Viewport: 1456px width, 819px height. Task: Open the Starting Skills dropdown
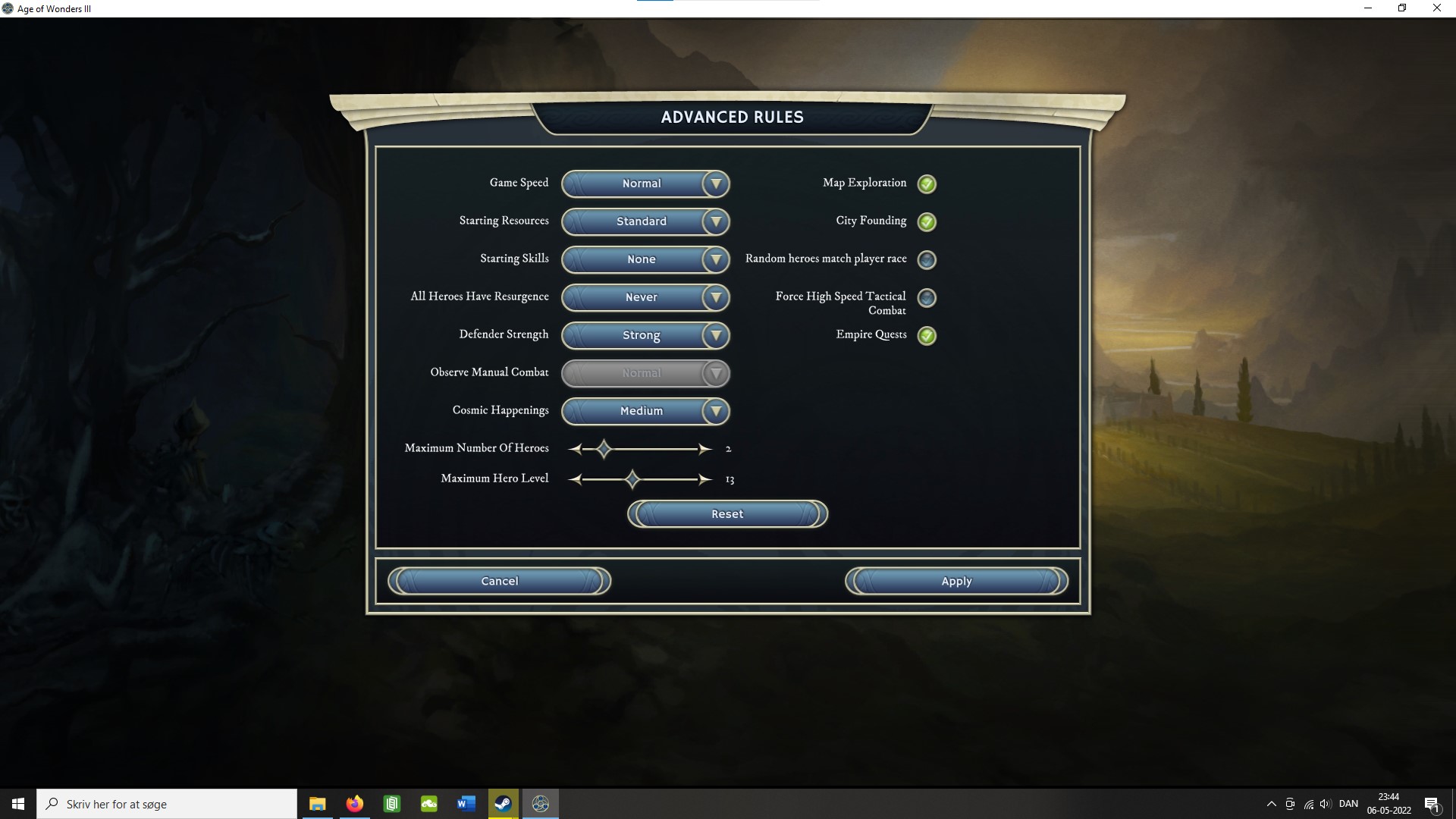coord(645,259)
